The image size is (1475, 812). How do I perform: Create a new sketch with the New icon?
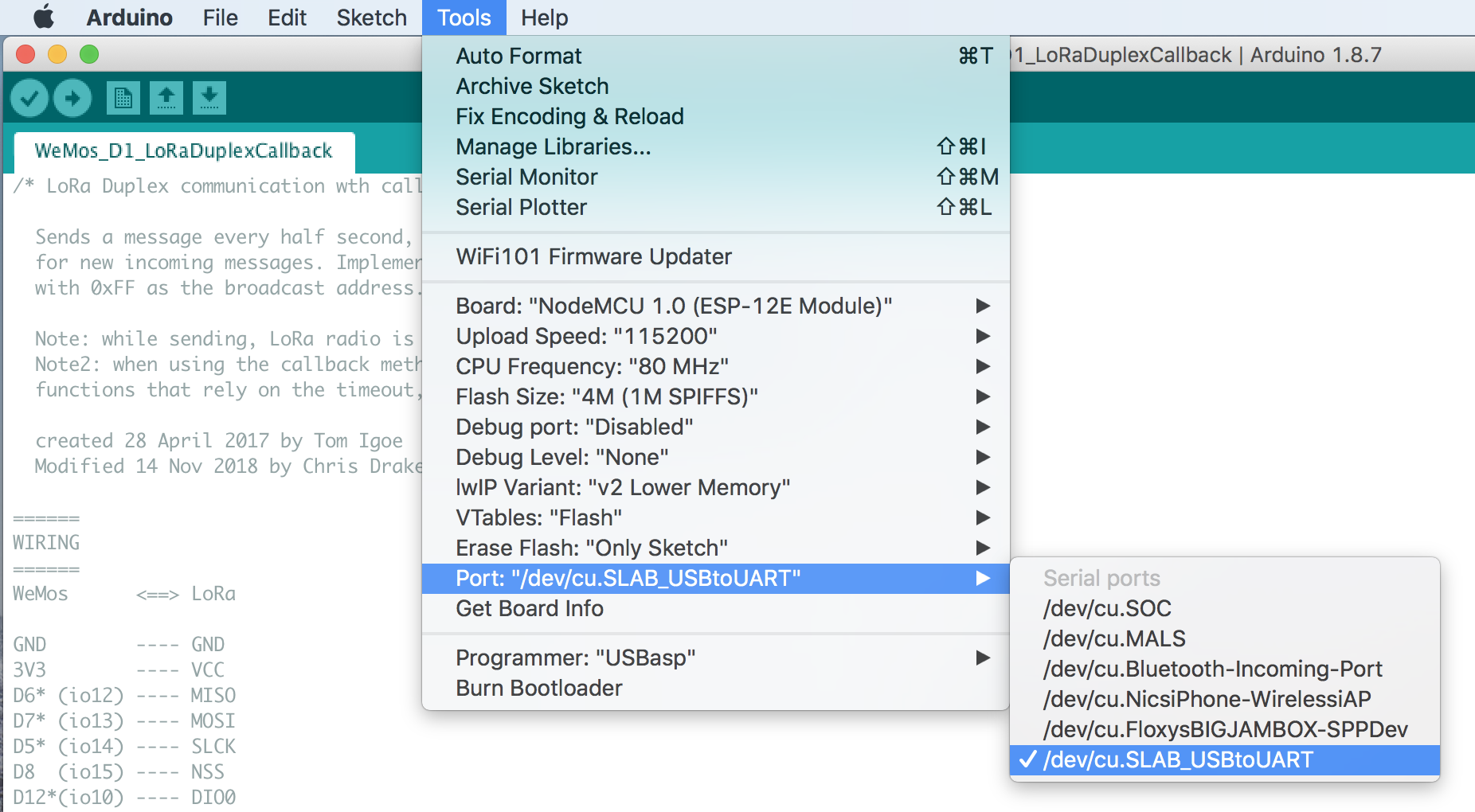tap(123, 98)
